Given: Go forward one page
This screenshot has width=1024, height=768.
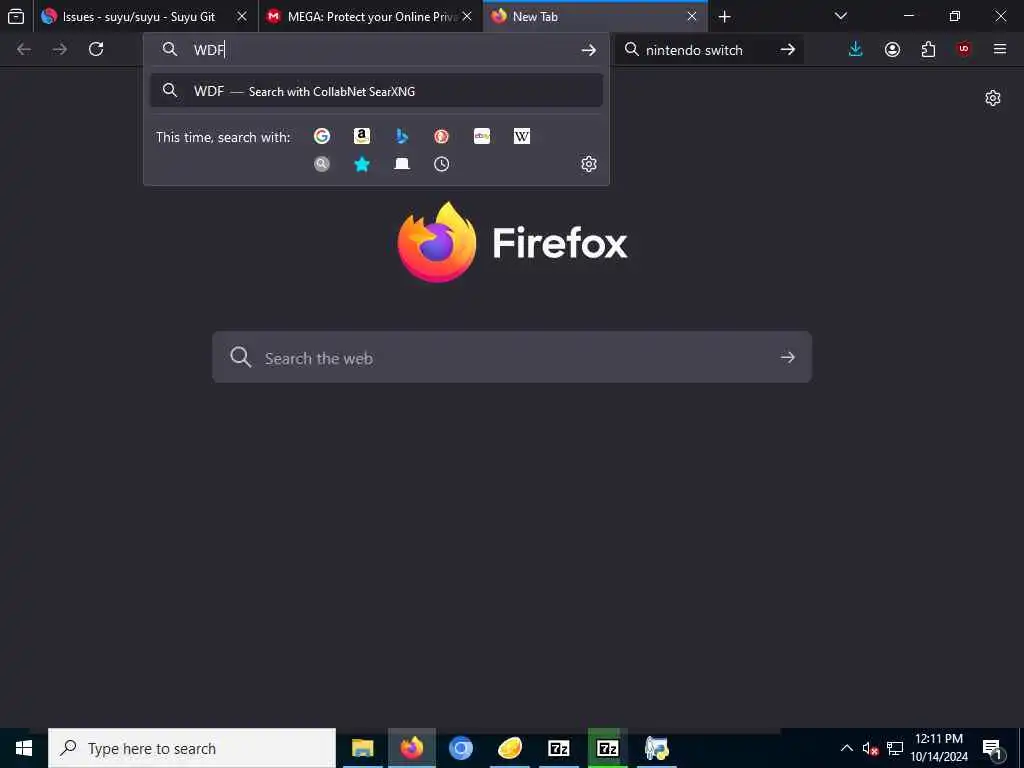Looking at the screenshot, I should point(59,49).
